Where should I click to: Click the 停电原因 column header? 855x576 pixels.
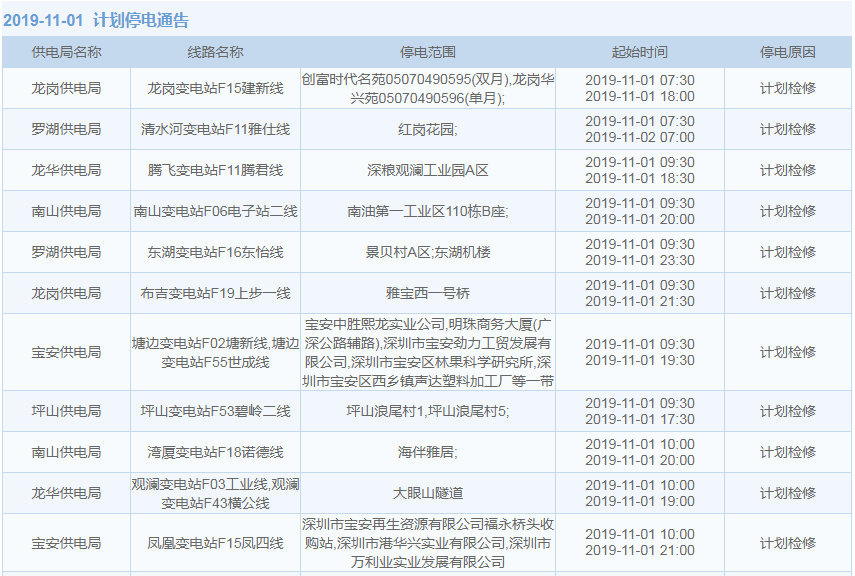click(x=787, y=52)
